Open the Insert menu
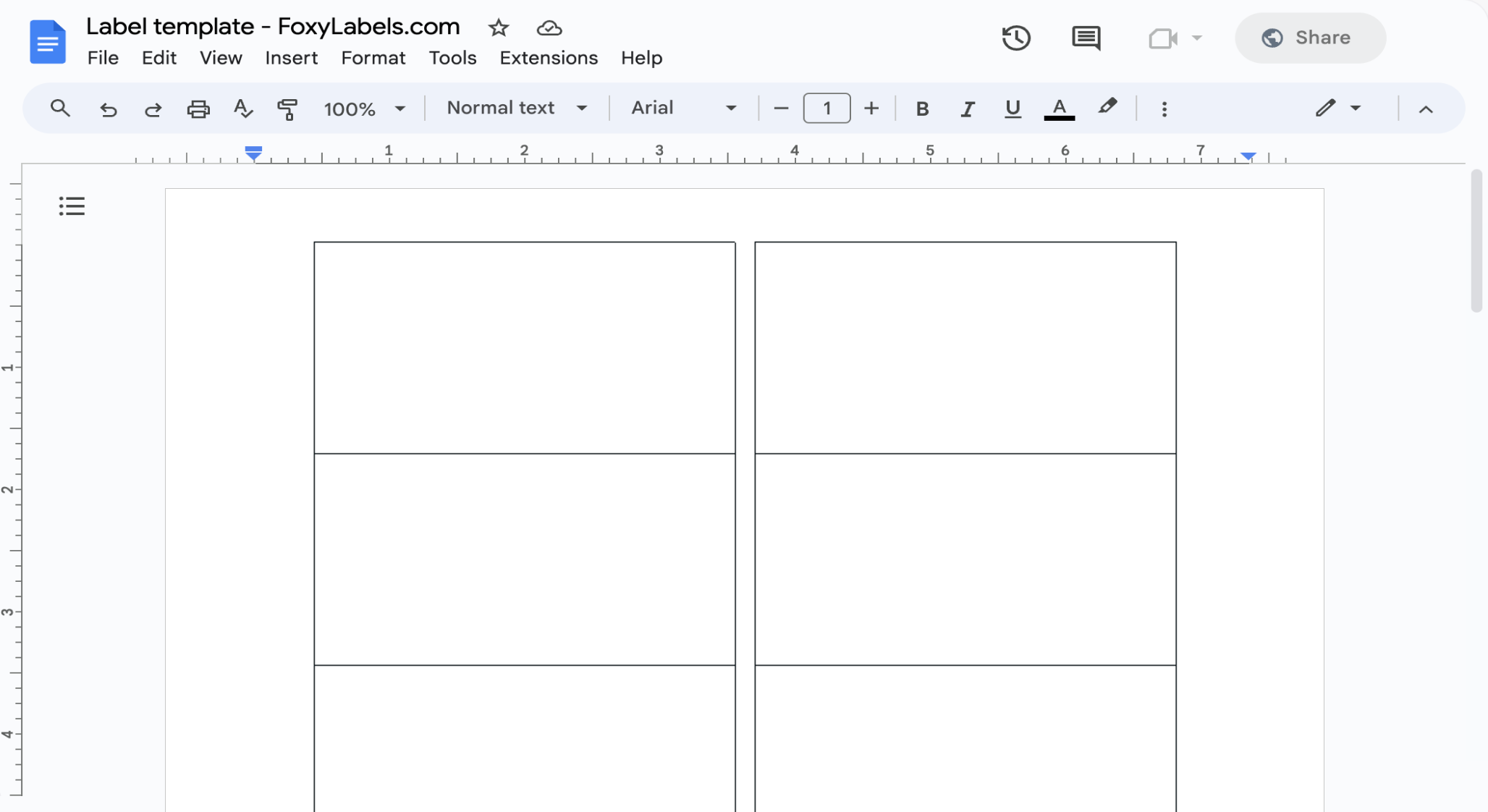Image resolution: width=1488 pixels, height=812 pixels. (x=292, y=58)
